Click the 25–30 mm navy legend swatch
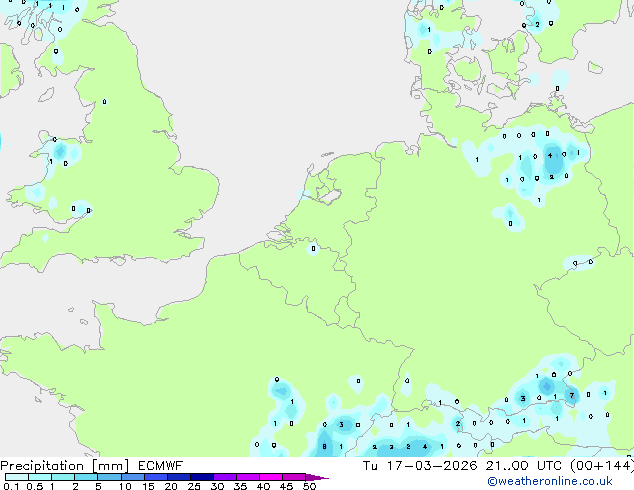The image size is (634, 490). coord(201,477)
